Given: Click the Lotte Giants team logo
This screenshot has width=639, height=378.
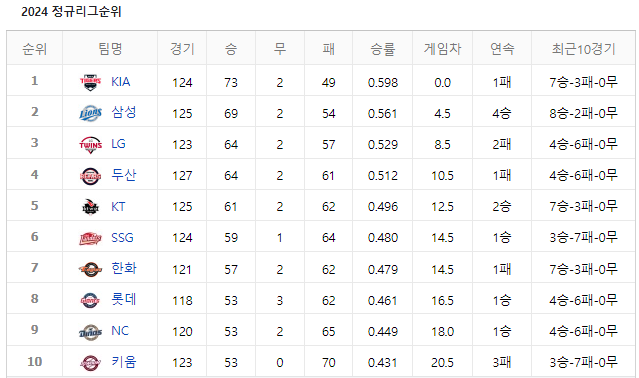Looking at the screenshot, I should pyautogui.click(x=90, y=300).
